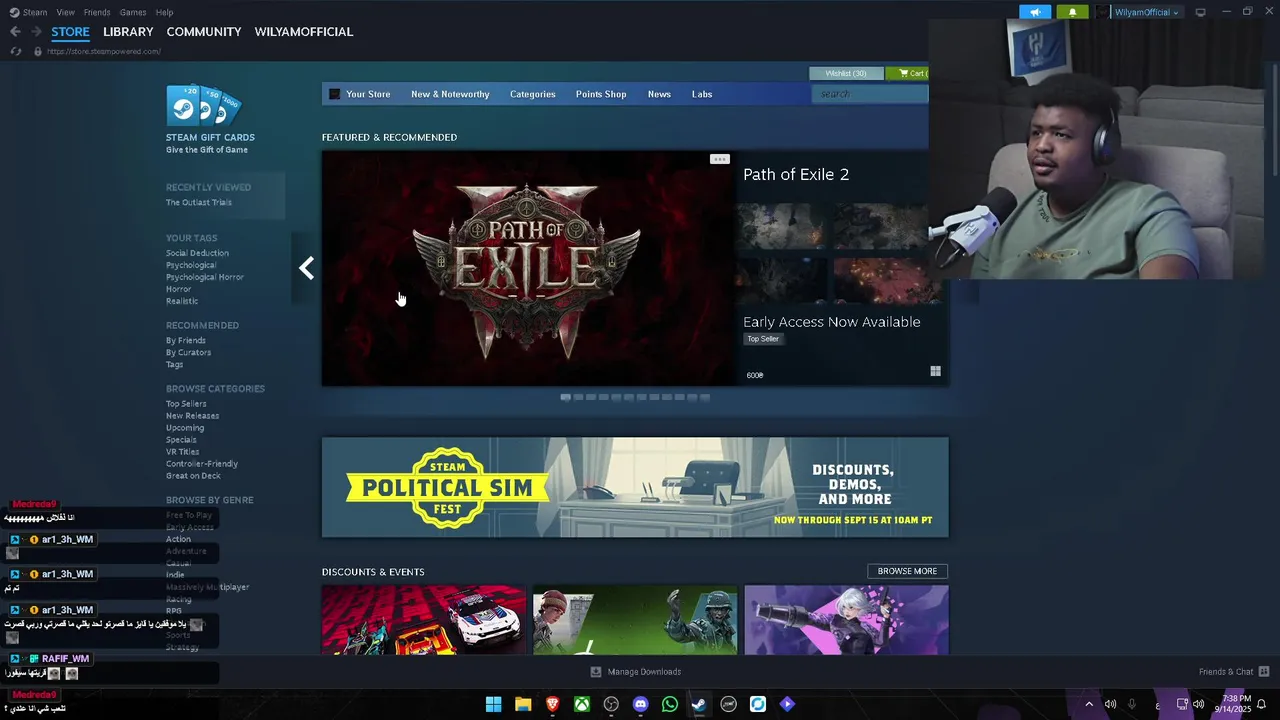Open The Outlast Trials in Recently Viewed
The width and height of the screenshot is (1280, 720).
coord(199,202)
